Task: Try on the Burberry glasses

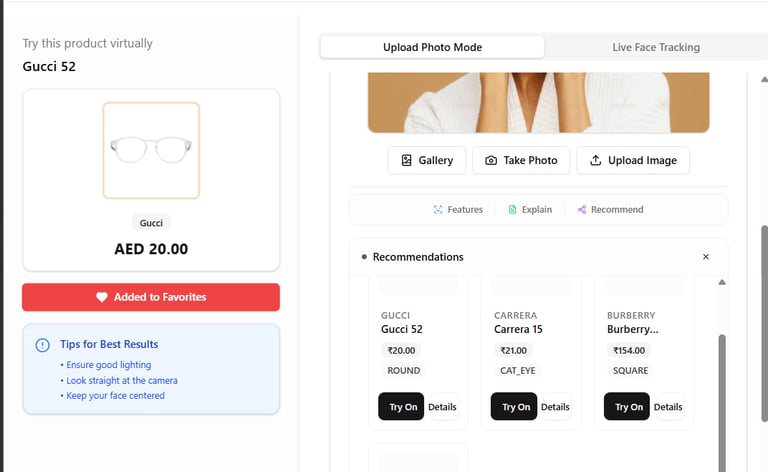Action: 629,407
